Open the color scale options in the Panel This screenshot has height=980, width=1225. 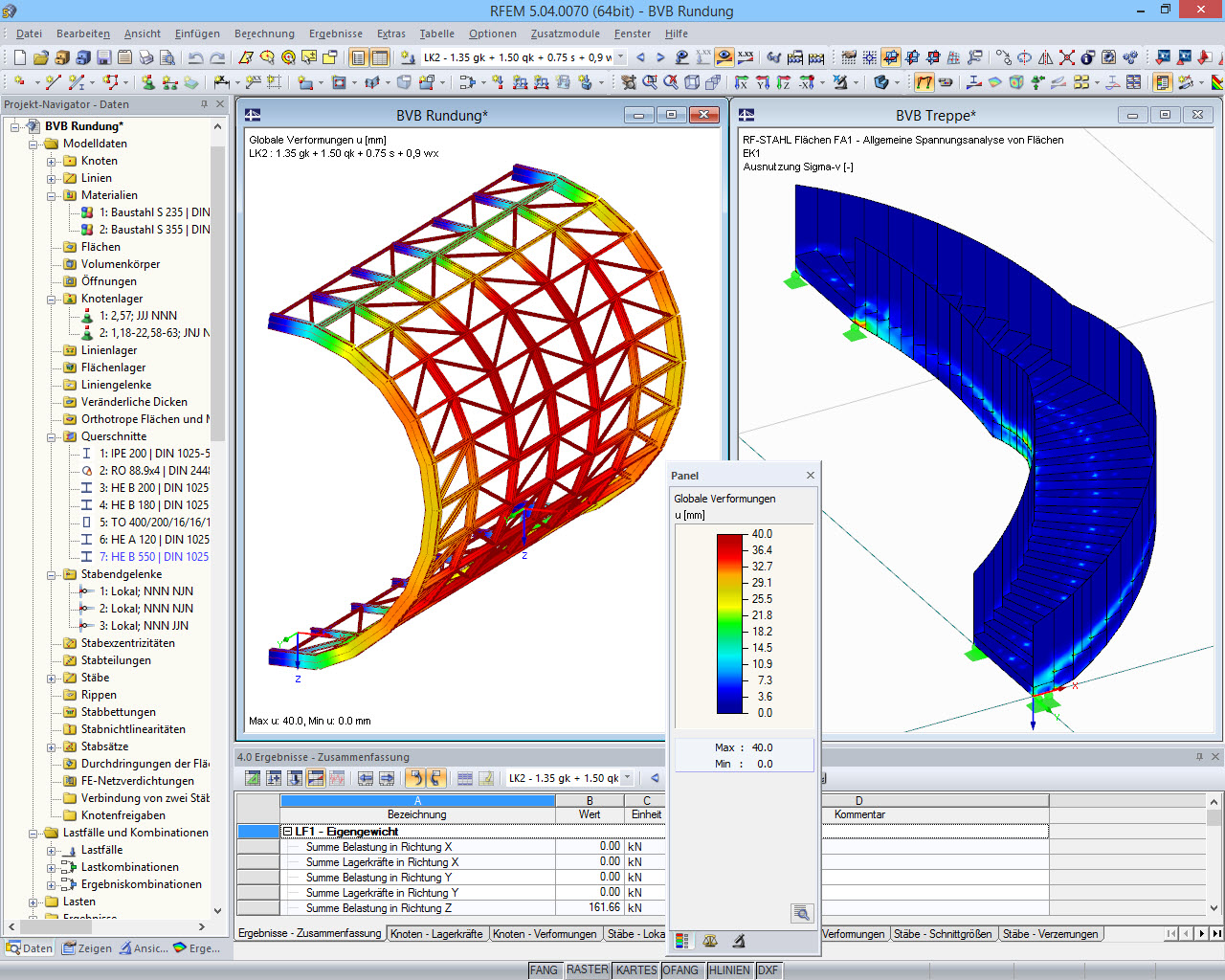tap(681, 942)
